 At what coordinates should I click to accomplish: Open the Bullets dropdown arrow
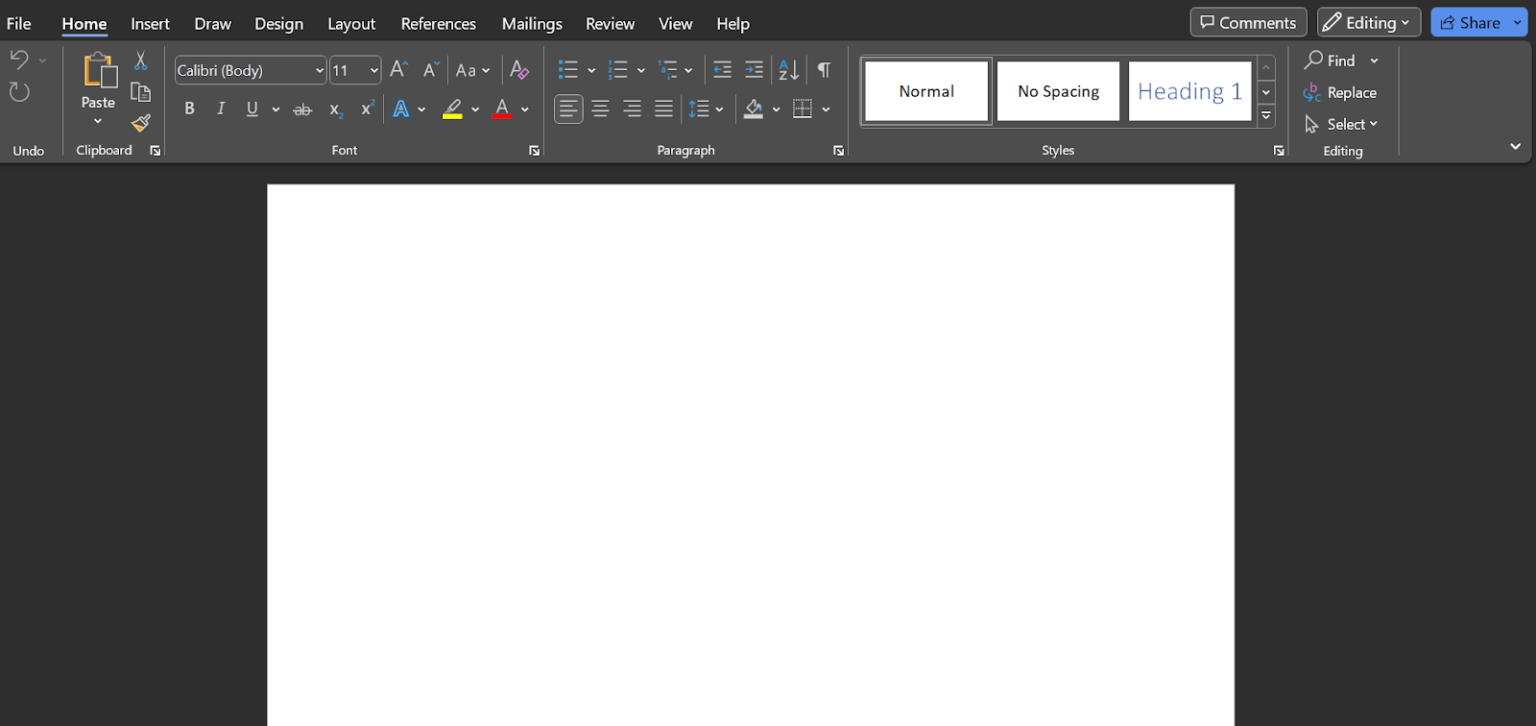point(592,70)
